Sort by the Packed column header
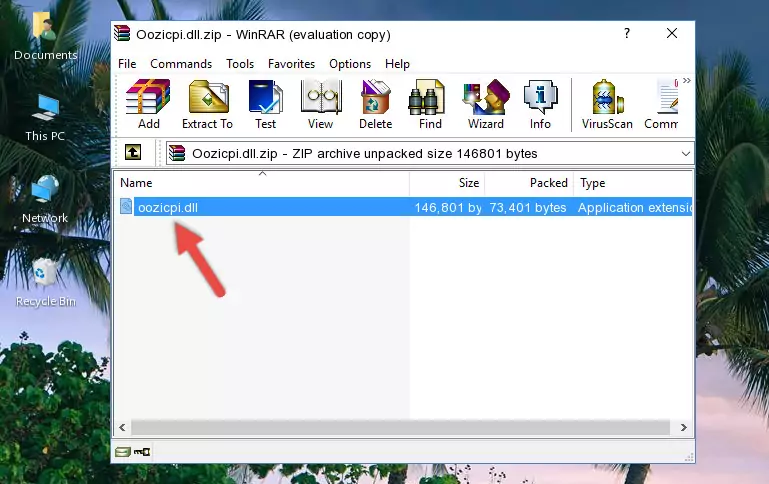The width and height of the screenshot is (769, 484). pos(529,183)
